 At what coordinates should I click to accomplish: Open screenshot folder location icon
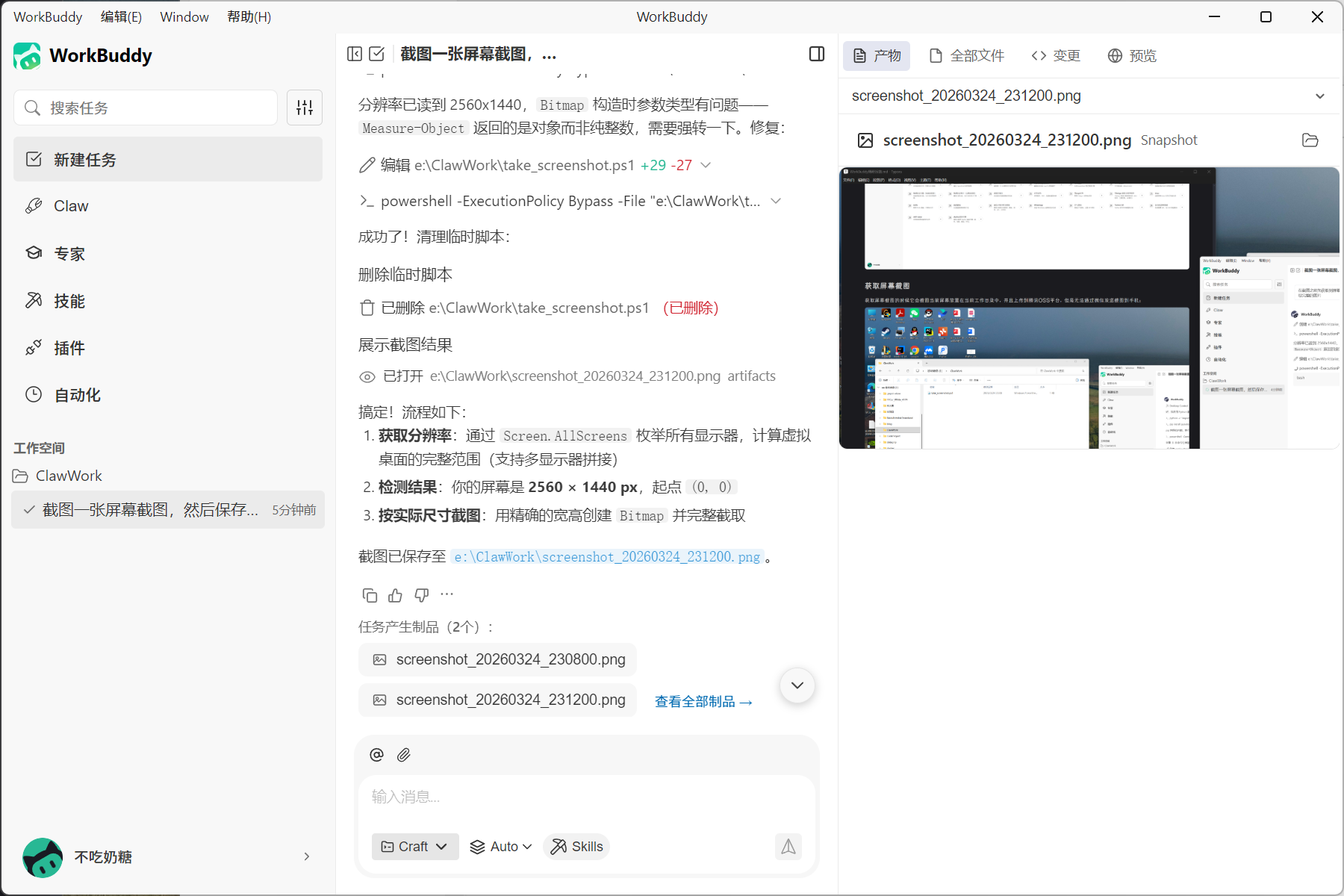point(1310,140)
